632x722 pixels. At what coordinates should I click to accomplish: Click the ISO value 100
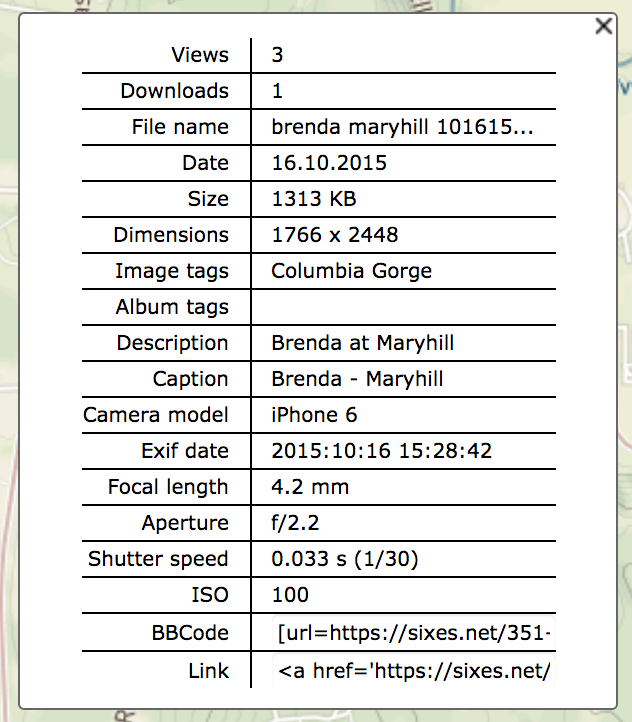click(290, 595)
